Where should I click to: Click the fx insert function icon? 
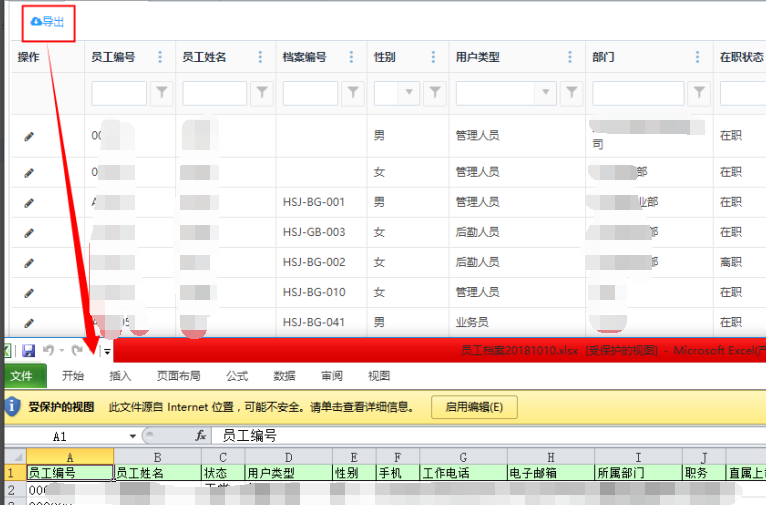pyautogui.click(x=200, y=436)
